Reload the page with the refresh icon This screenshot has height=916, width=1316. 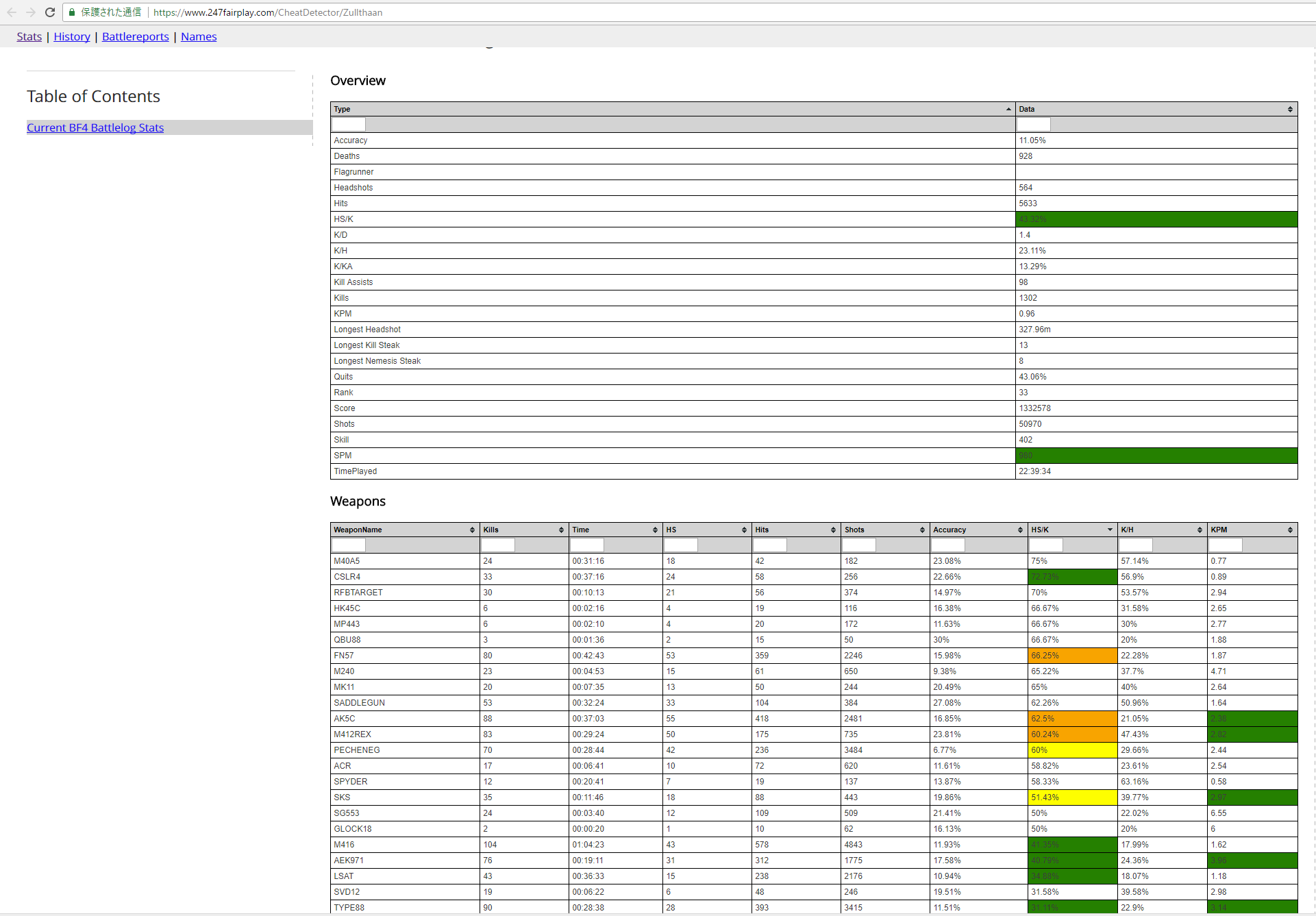click(50, 12)
